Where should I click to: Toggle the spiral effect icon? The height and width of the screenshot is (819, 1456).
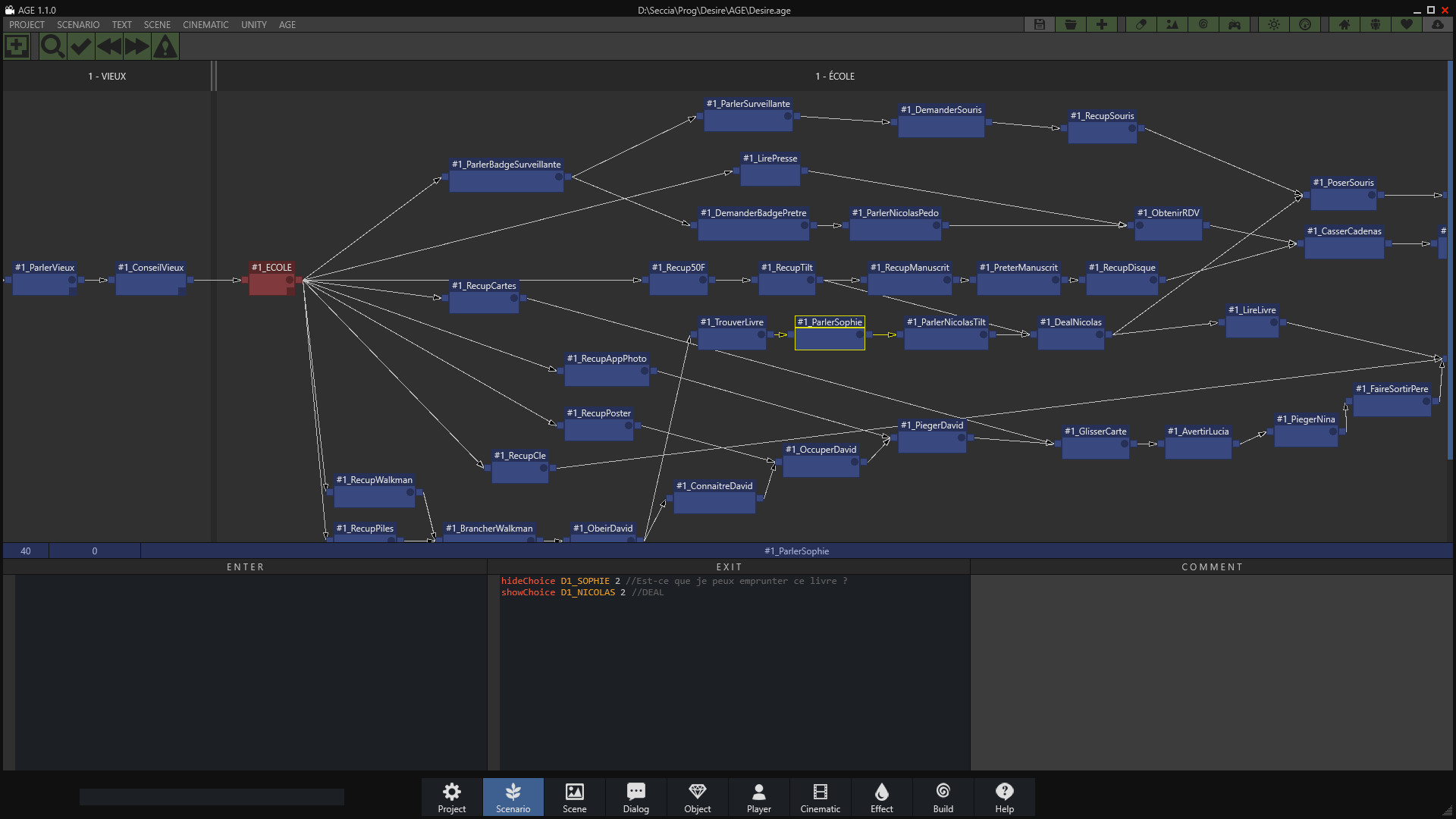point(1203,24)
